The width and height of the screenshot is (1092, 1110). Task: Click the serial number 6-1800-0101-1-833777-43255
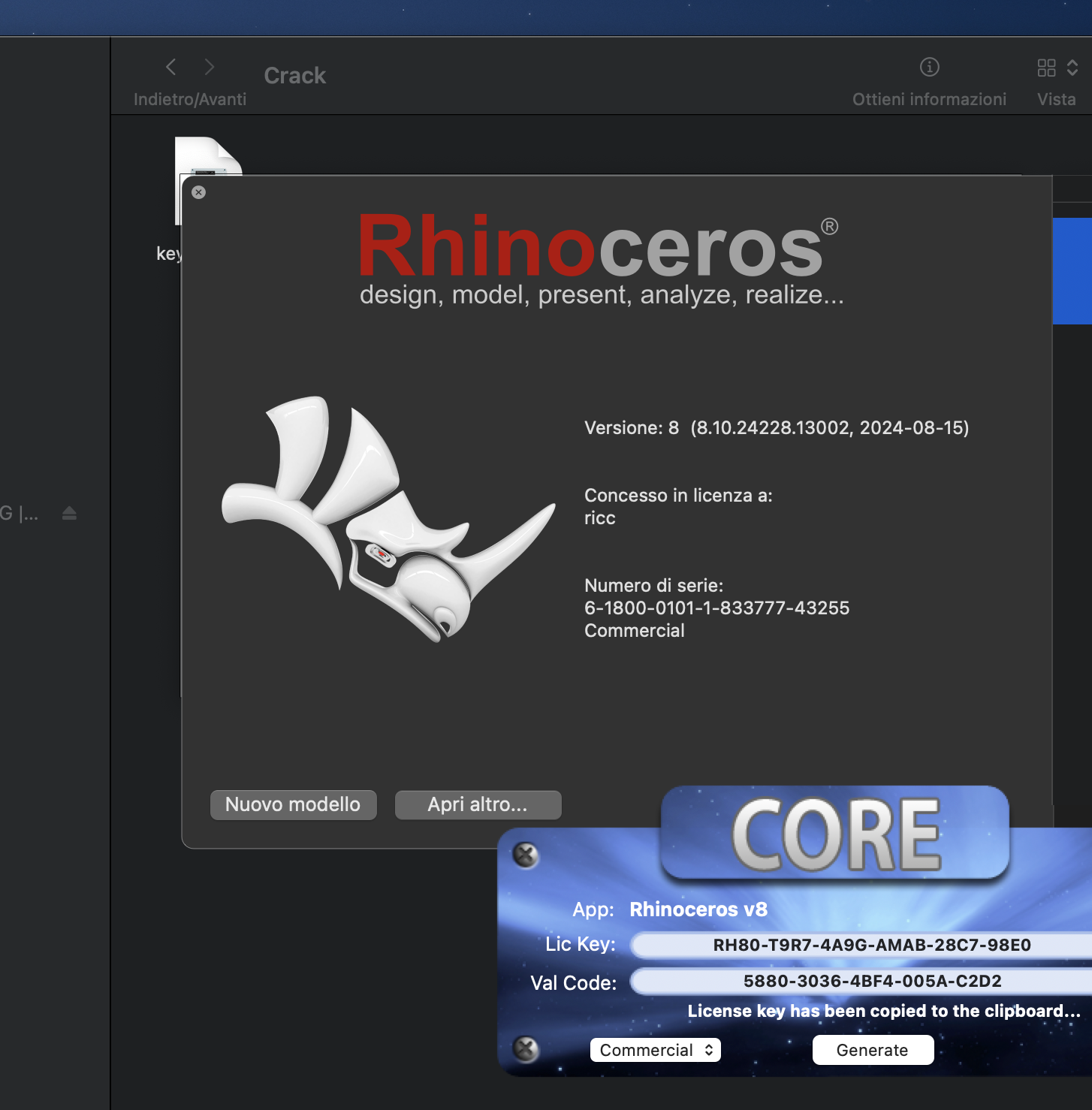coord(716,608)
